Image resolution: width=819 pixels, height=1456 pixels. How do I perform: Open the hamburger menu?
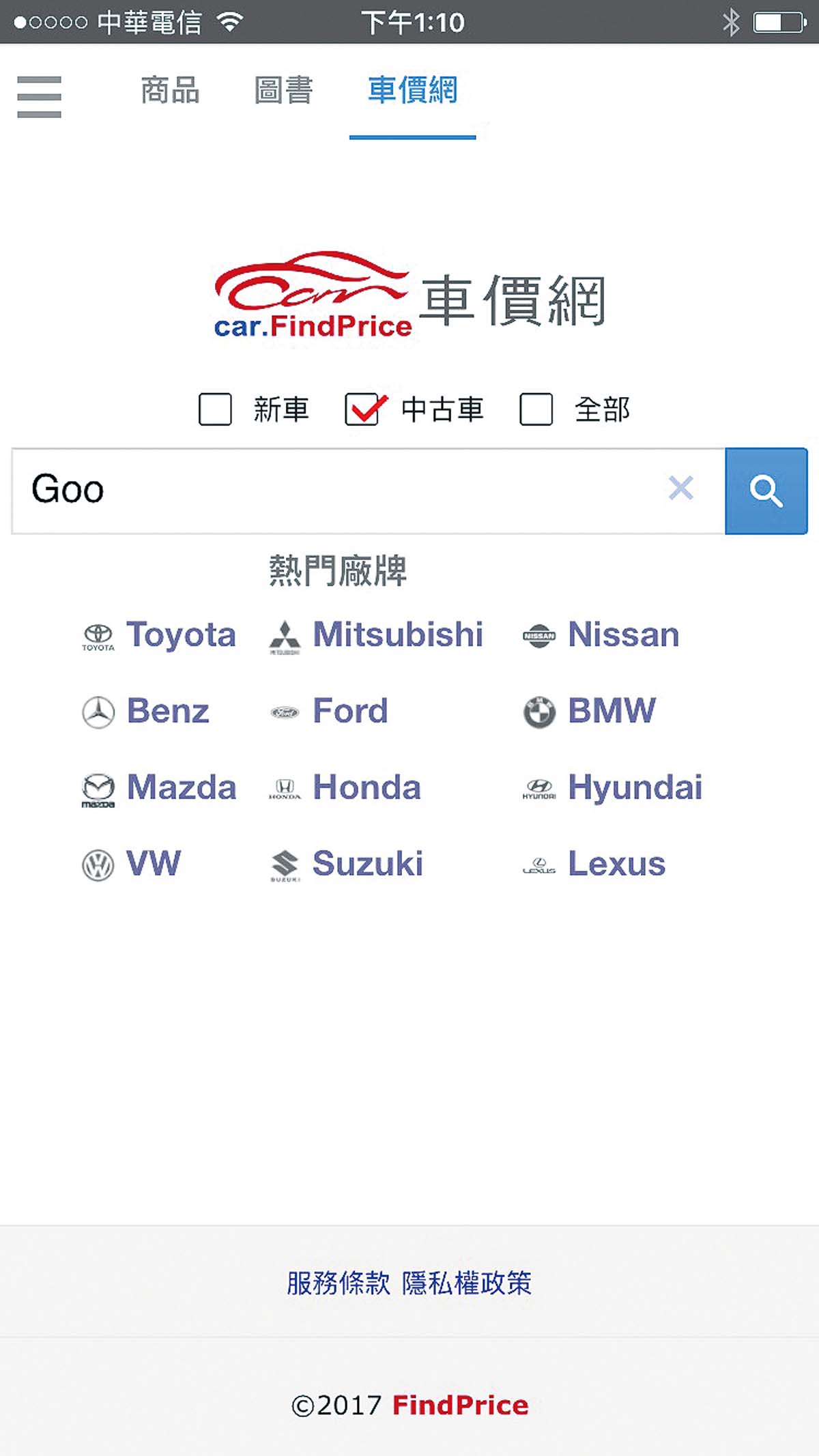pyautogui.click(x=39, y=96)
